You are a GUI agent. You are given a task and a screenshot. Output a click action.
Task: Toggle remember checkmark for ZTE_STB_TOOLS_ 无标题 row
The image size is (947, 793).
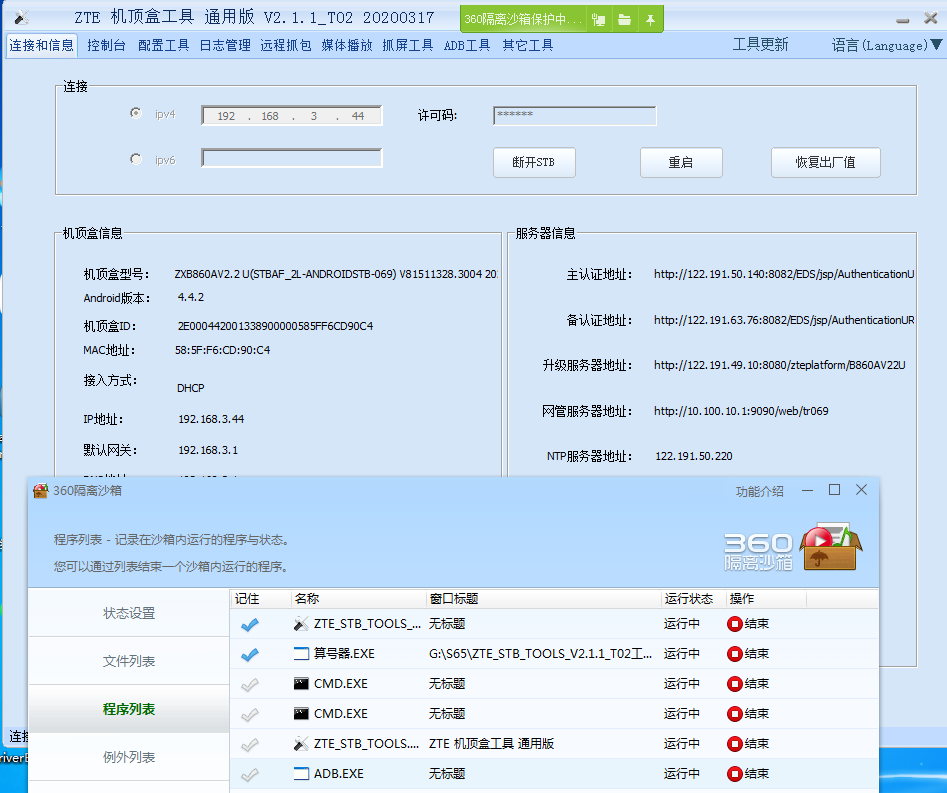tap(249, 624)
